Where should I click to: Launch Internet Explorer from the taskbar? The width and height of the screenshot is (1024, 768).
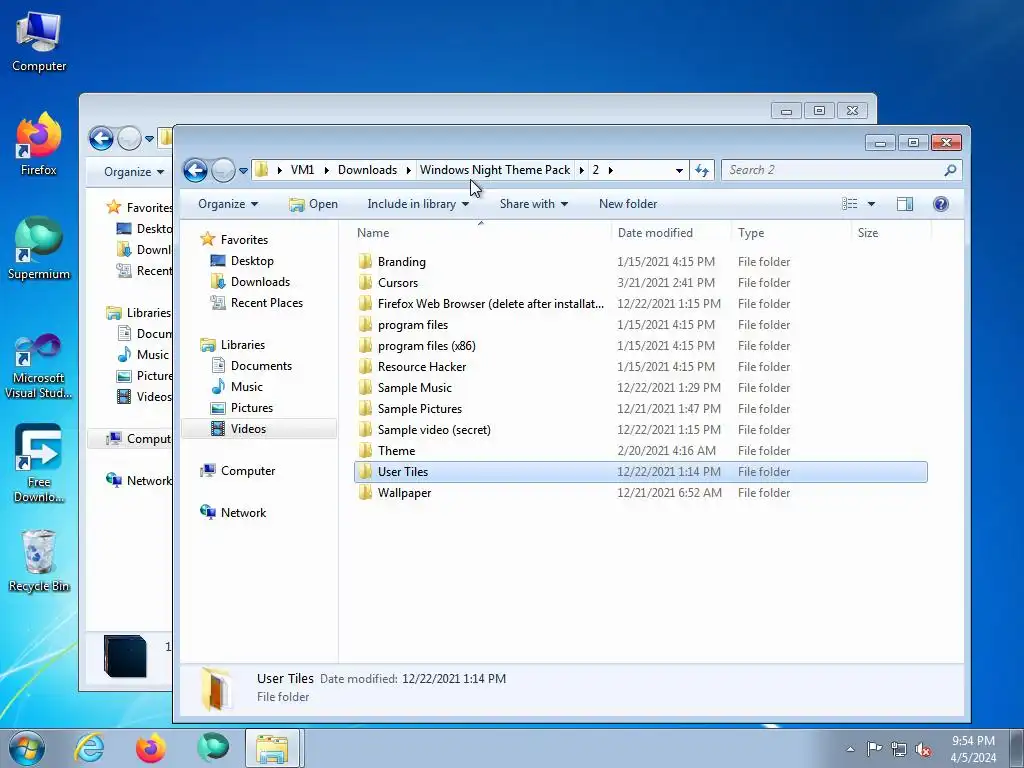tap(89, 748)
